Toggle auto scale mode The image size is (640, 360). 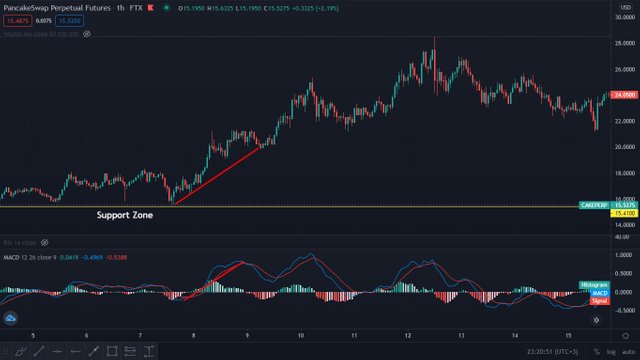coord(629,351)
